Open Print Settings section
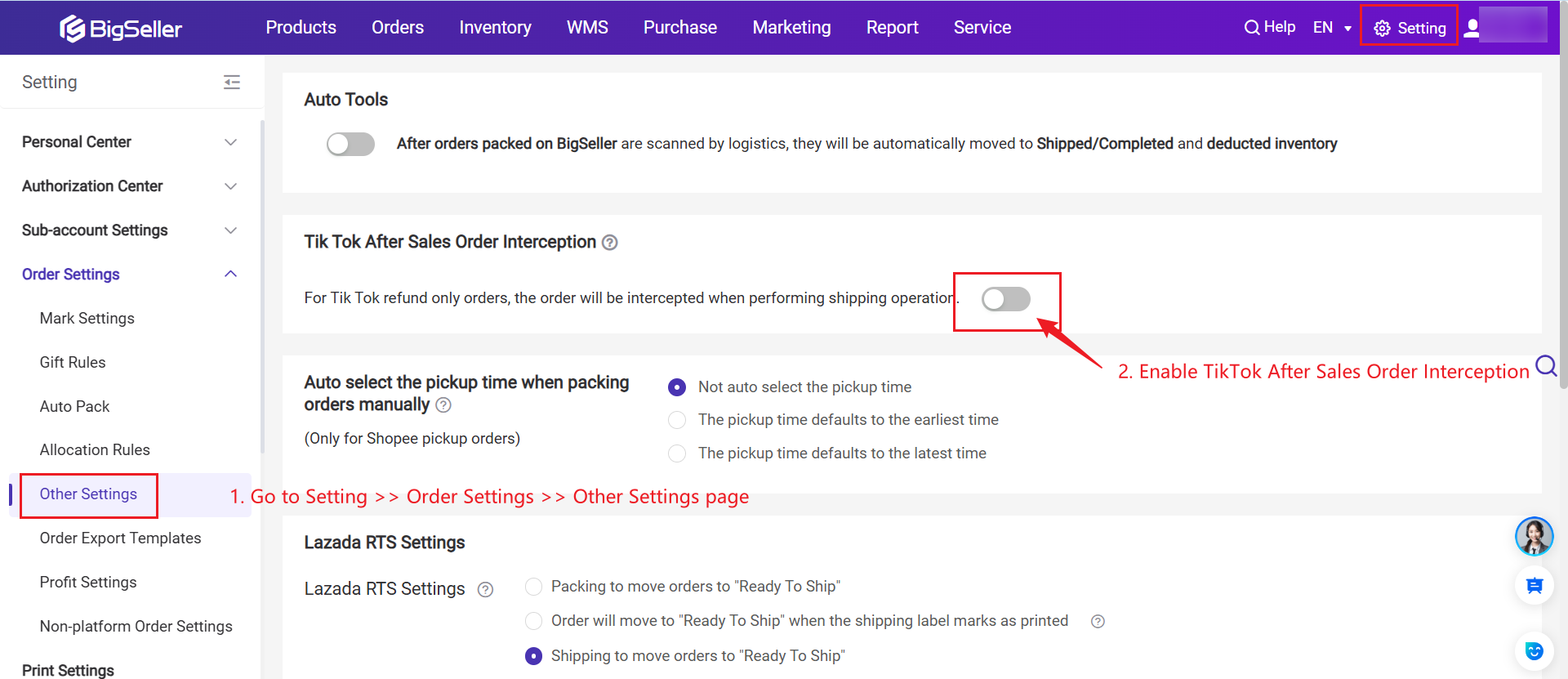1568x679 pixels. click(x=68, y=670)
